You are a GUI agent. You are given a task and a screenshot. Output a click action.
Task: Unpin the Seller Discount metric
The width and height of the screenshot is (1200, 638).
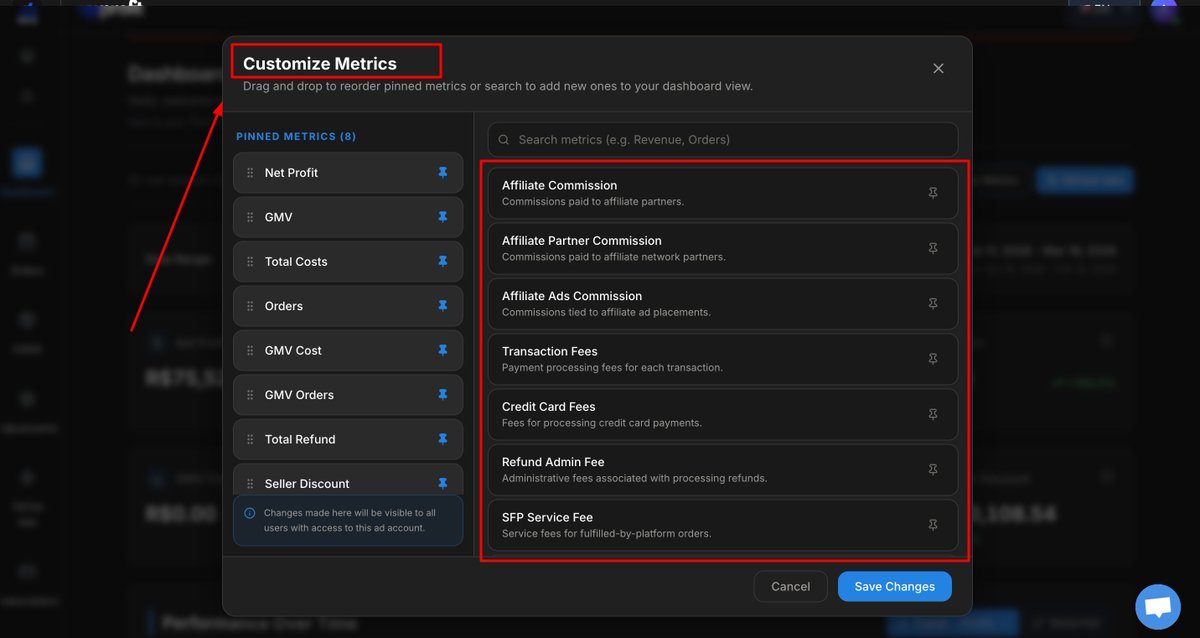point(443,484)
